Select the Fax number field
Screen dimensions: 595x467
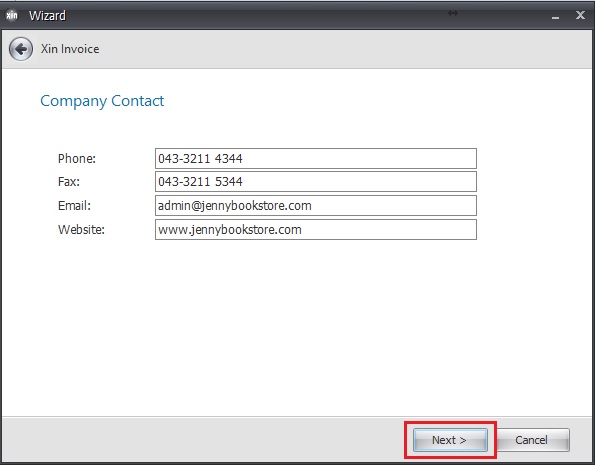pyautogui.click(x=316, y=182)
